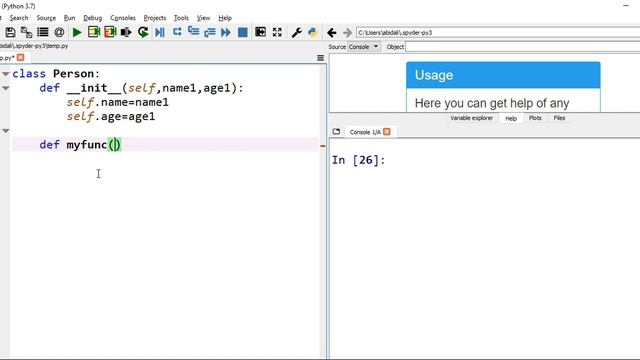The width and height of the screenshot is (640, 360).
Task: Go back with the left arrow
Action: pyautogui.click(x=331, y=32)
